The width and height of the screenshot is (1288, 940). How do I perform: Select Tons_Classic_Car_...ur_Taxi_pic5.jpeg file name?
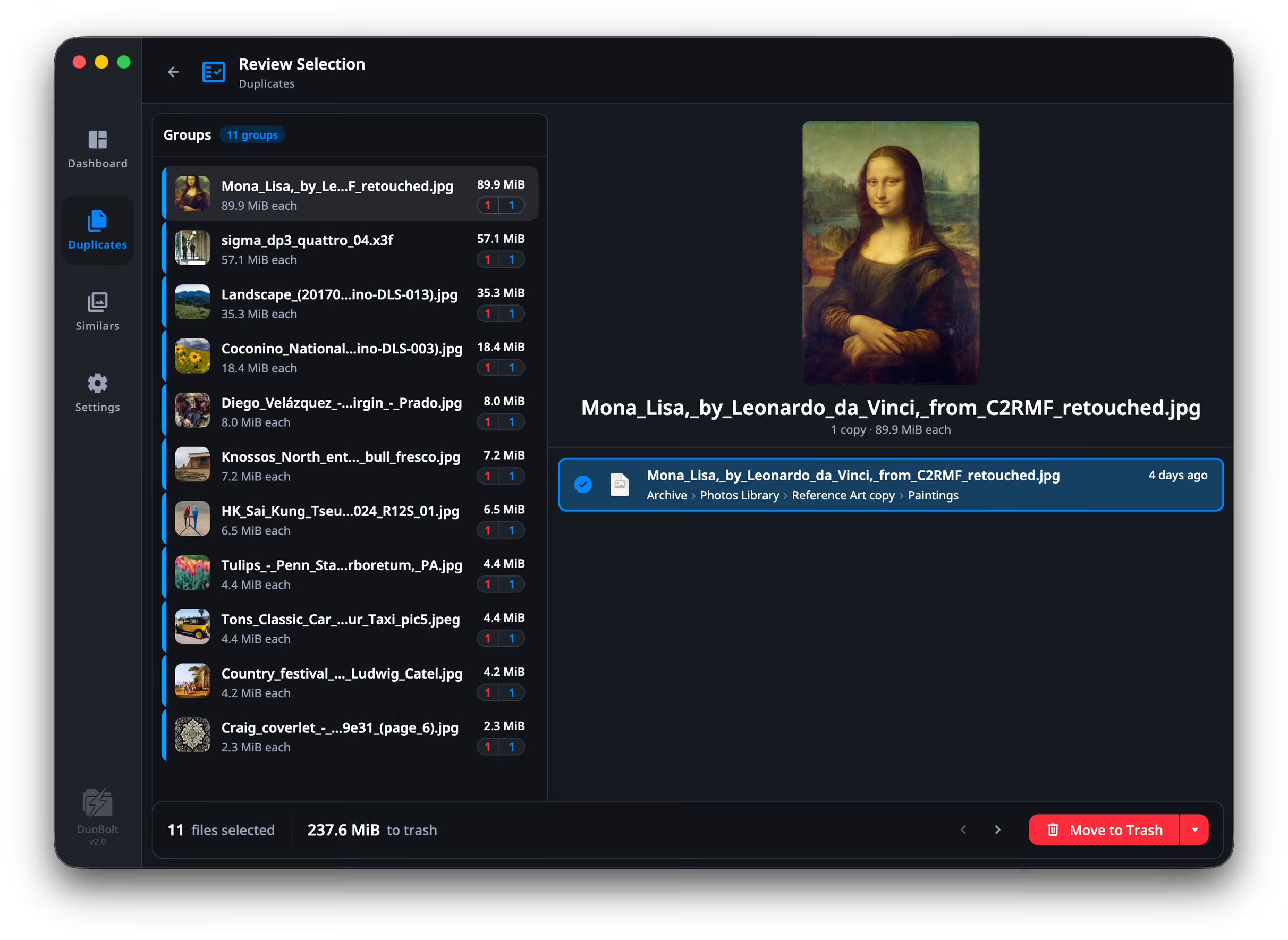341,620
